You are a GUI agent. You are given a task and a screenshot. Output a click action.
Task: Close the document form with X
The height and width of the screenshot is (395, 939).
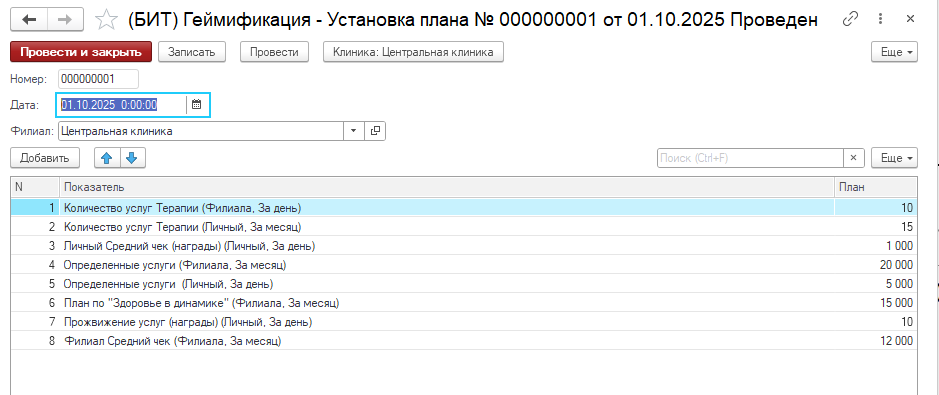910,20
